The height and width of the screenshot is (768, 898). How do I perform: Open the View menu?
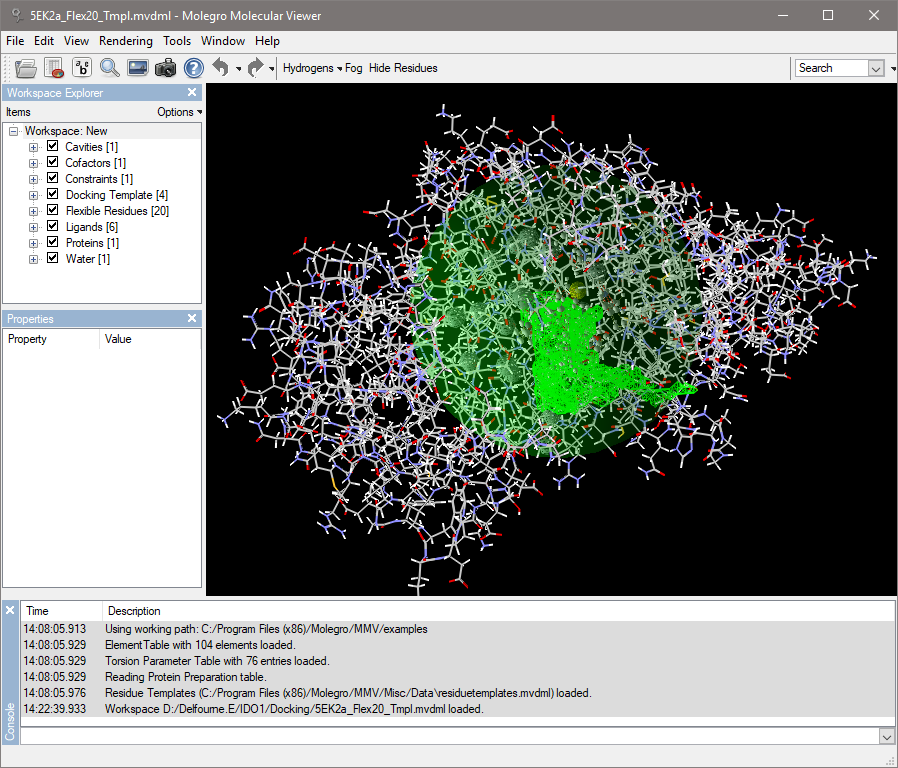[x=76, y=41]
